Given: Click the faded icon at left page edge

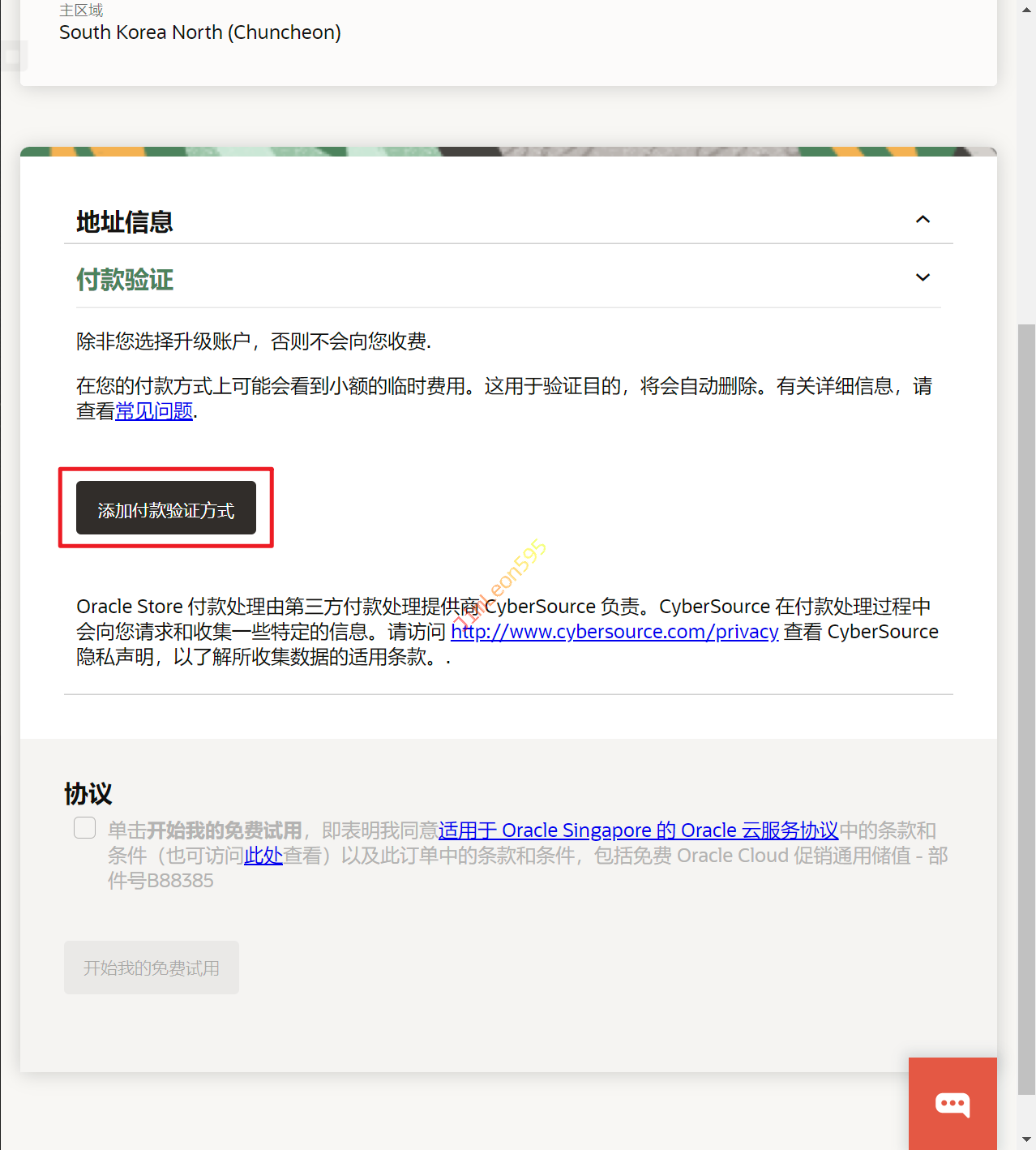Looking at the screenshot, I should pos(12,57).
